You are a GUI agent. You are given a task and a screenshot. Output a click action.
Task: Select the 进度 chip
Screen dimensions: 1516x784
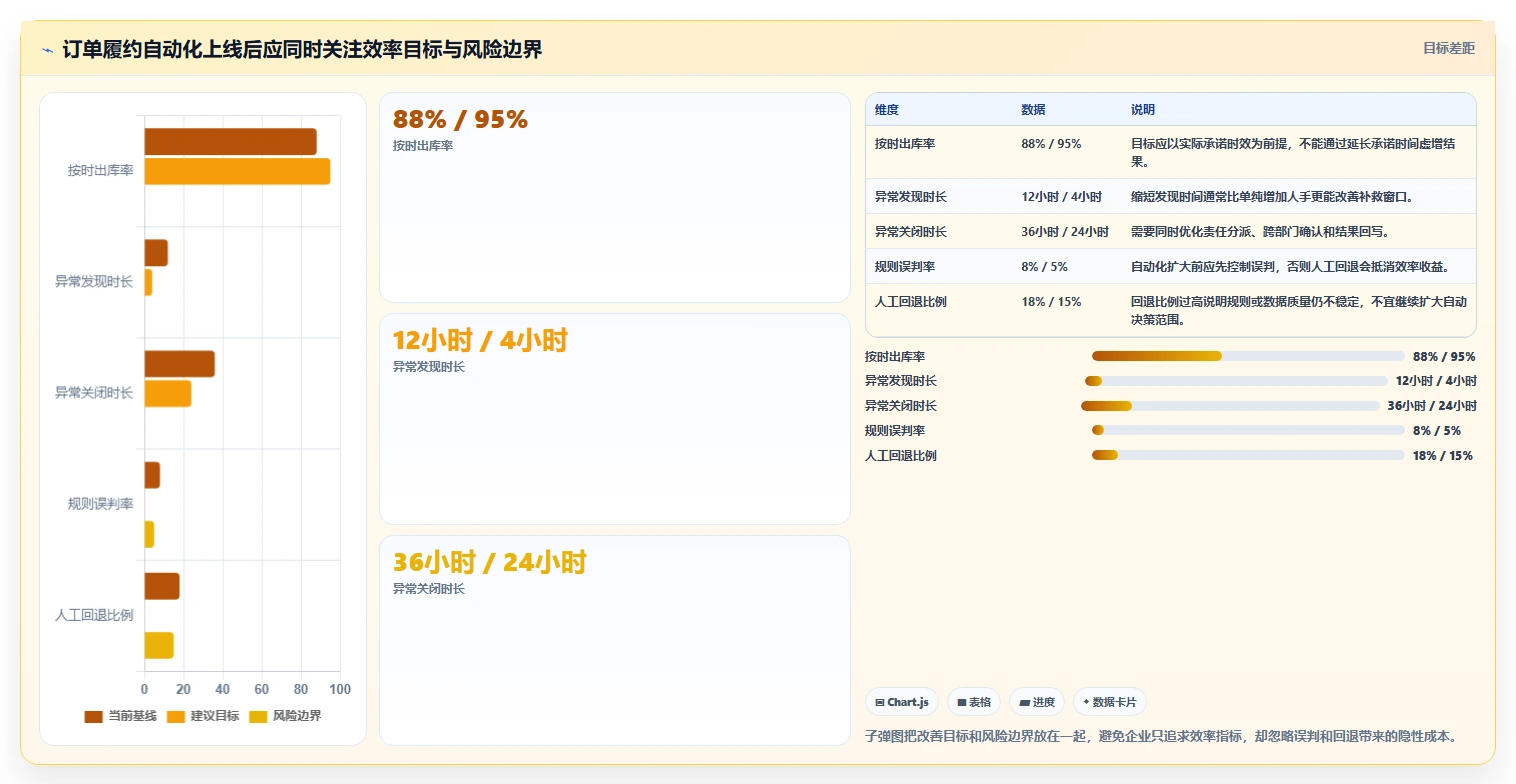(x=1037, y=702)
